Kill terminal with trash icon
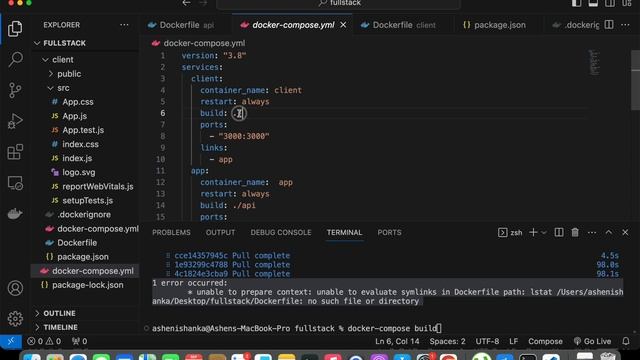Screen dimensions: 640x360 pyautogui.click(x=575, y=232)
